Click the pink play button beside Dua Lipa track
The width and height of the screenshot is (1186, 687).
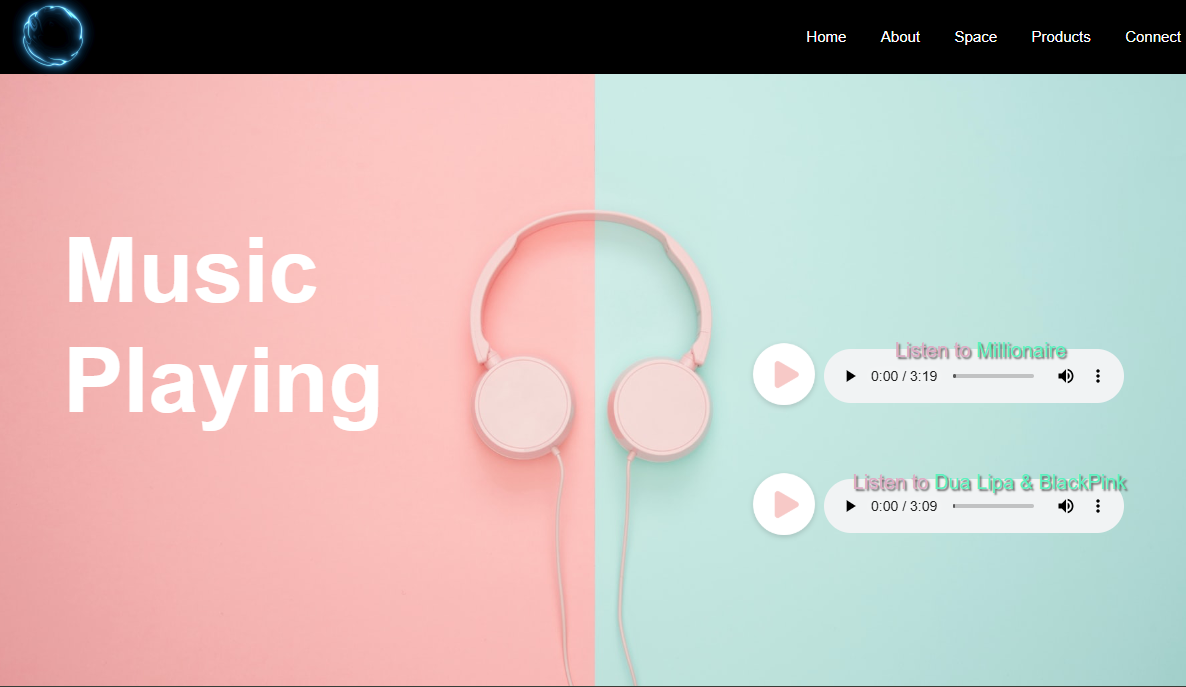click(784, 505)
